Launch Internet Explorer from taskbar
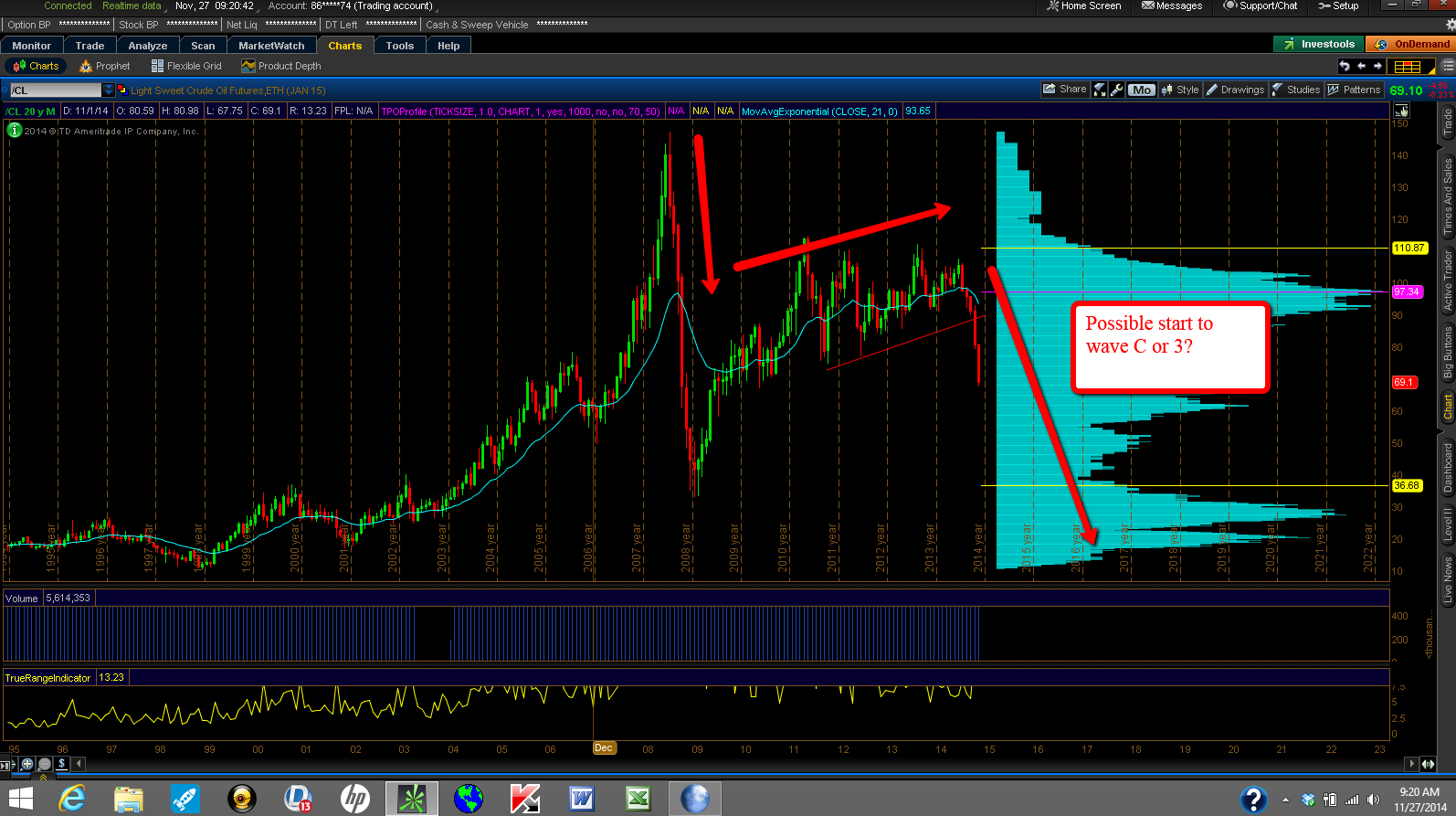Viewport: 1456px width, 816px height. click(72, 798)
